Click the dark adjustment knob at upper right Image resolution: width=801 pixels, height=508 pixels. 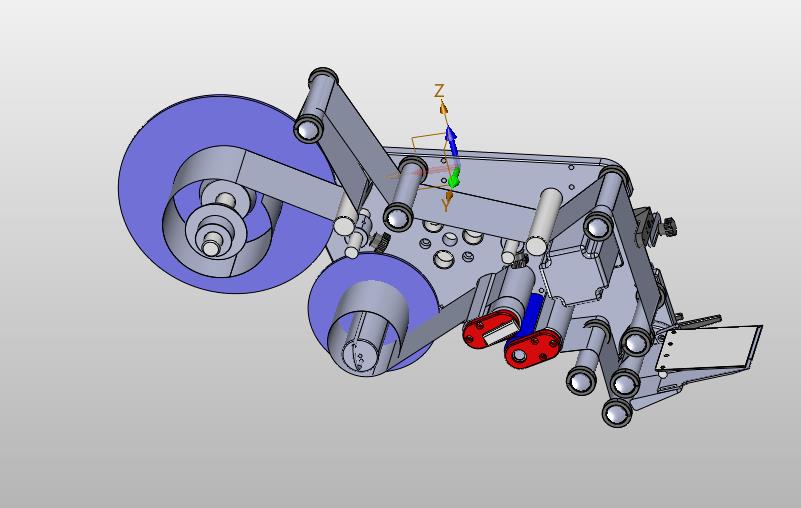click(x=668, y=226)
